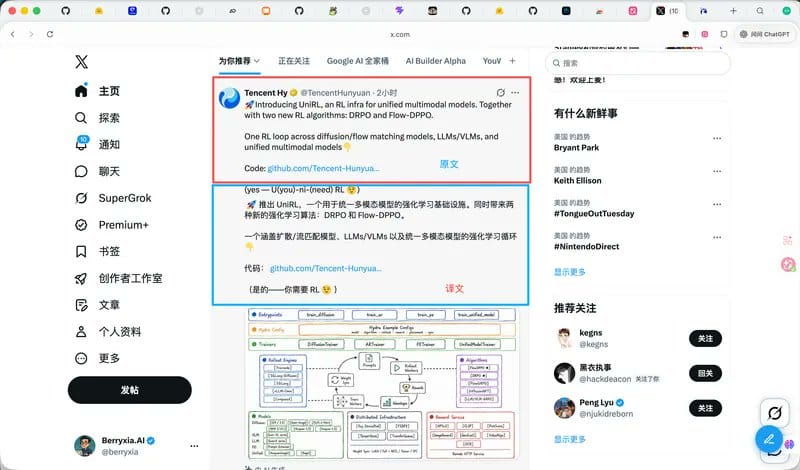Open 更多 more options menu
800x470 pixels.
click(x=97, y=358)
